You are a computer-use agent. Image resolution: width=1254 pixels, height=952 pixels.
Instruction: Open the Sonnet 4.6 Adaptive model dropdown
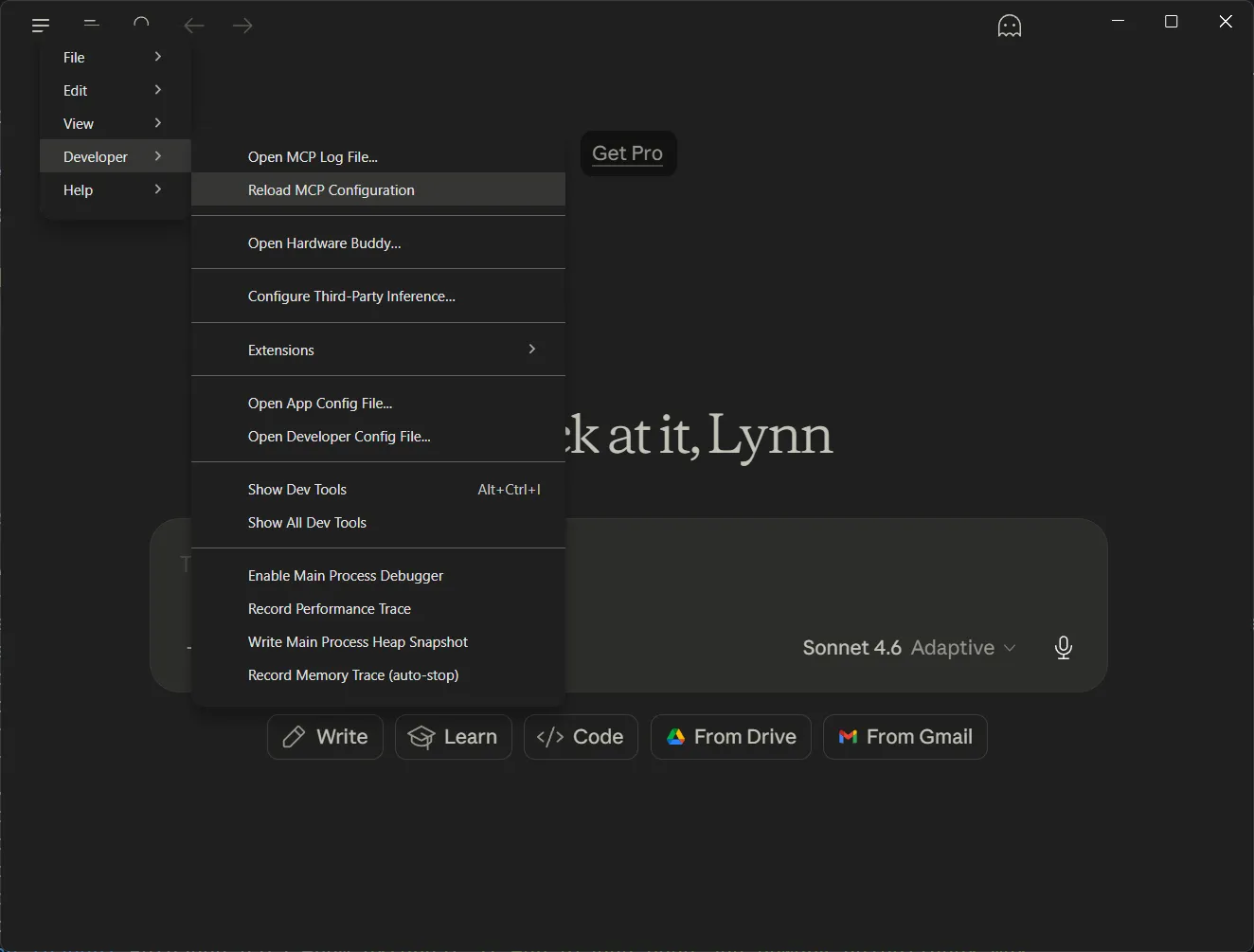click(908, 648)
